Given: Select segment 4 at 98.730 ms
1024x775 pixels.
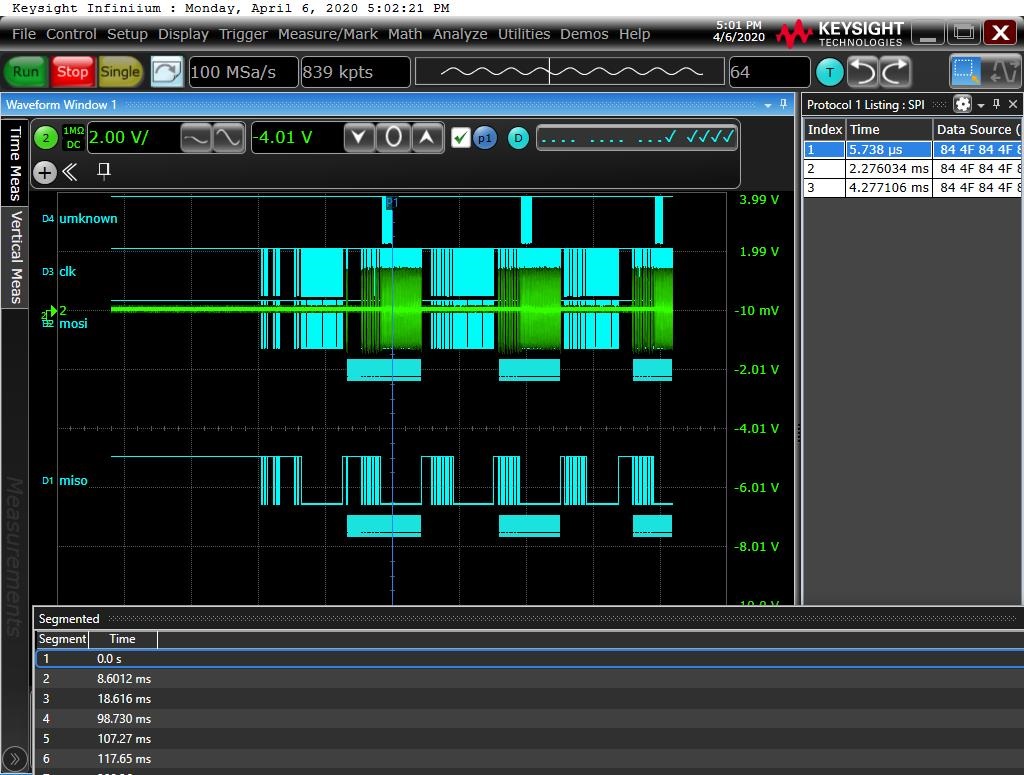Looking at the screenshot, I should coord(124,718).
